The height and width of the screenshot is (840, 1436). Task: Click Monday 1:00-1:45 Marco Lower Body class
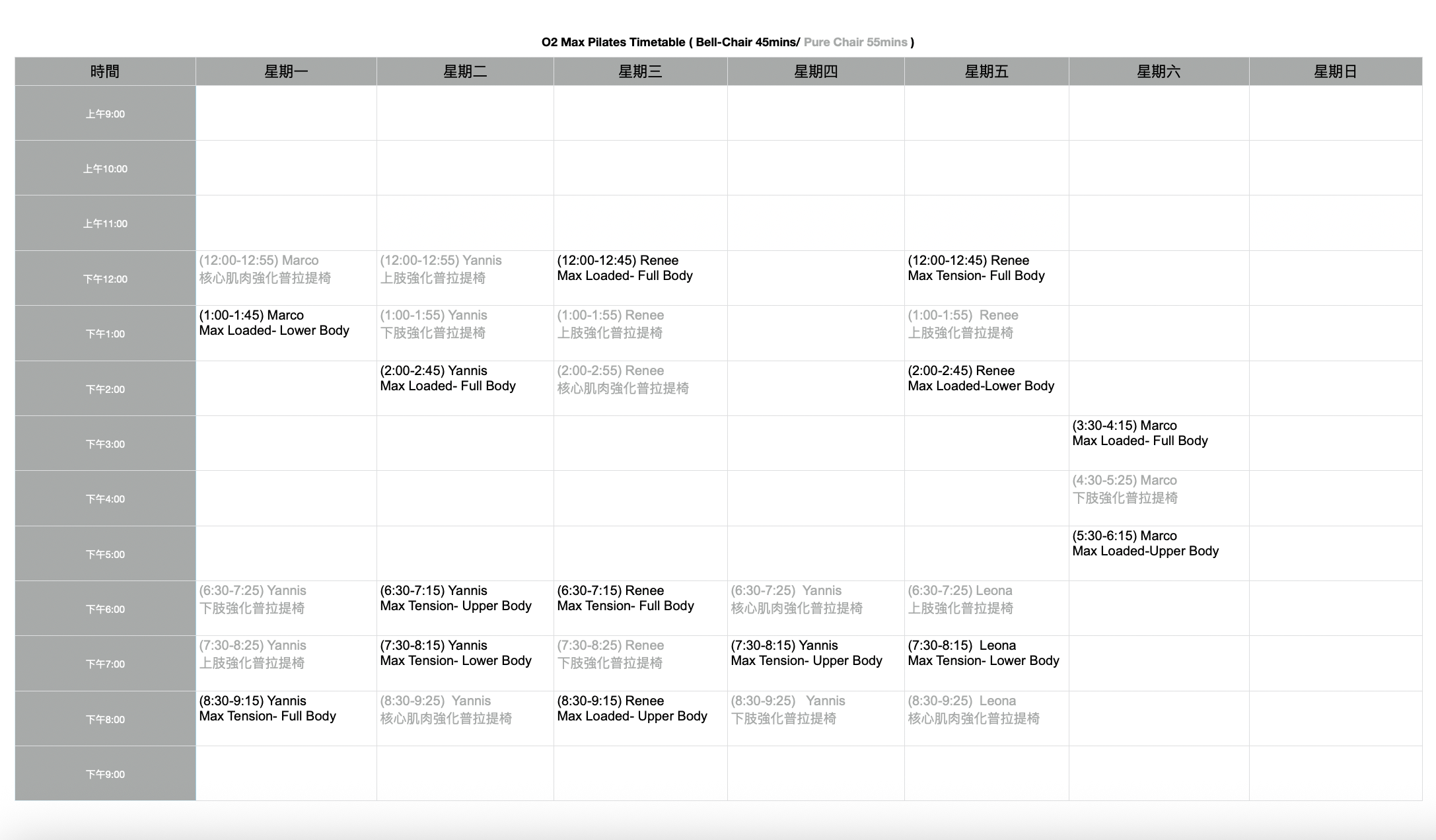tap(286, 333)
